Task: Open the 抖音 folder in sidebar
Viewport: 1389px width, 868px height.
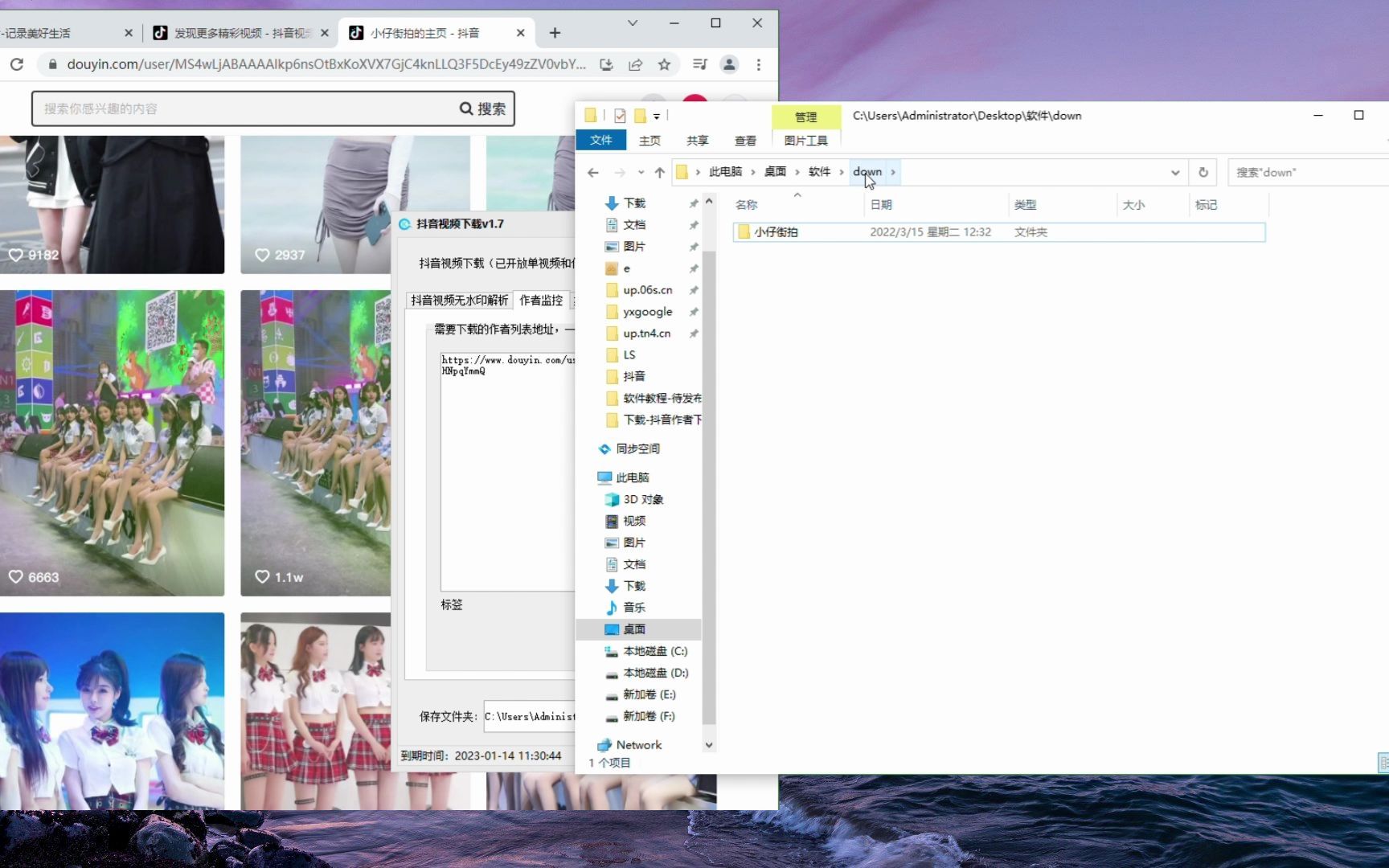Action: pos(634,376)
